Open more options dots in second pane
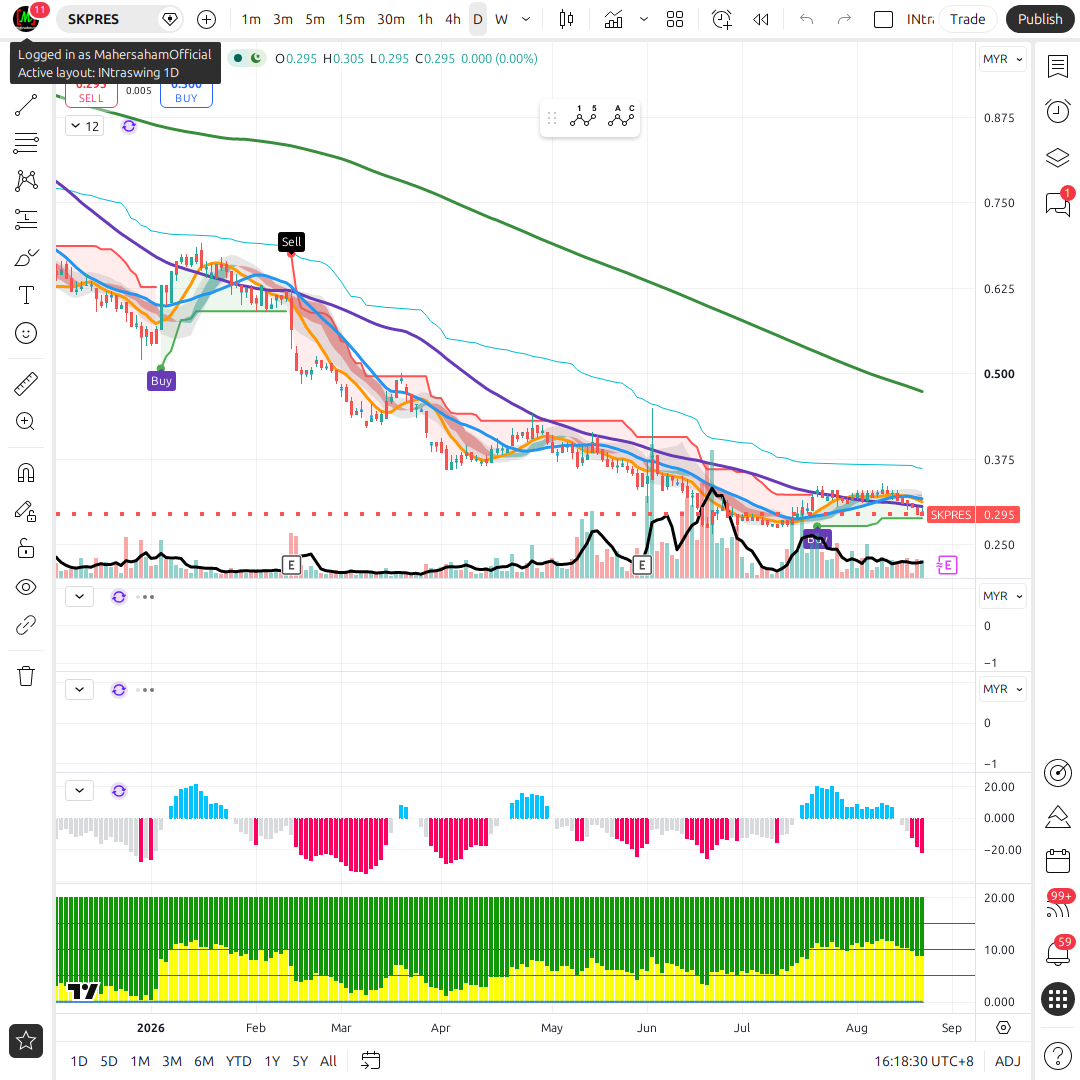The width and height of the screenshot is (1080, 1080). [x=145, y=596]
